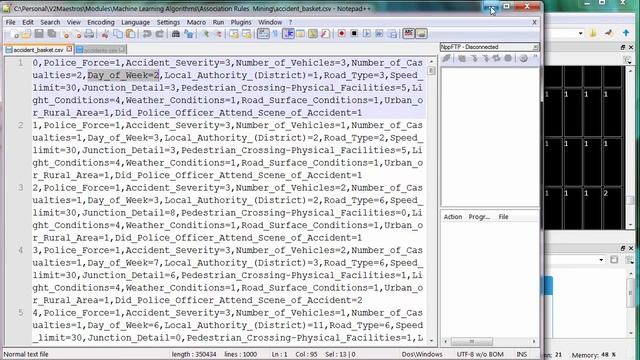Paste clipboard with the Paste icon
640x360 pixels.
click(130, 34)
